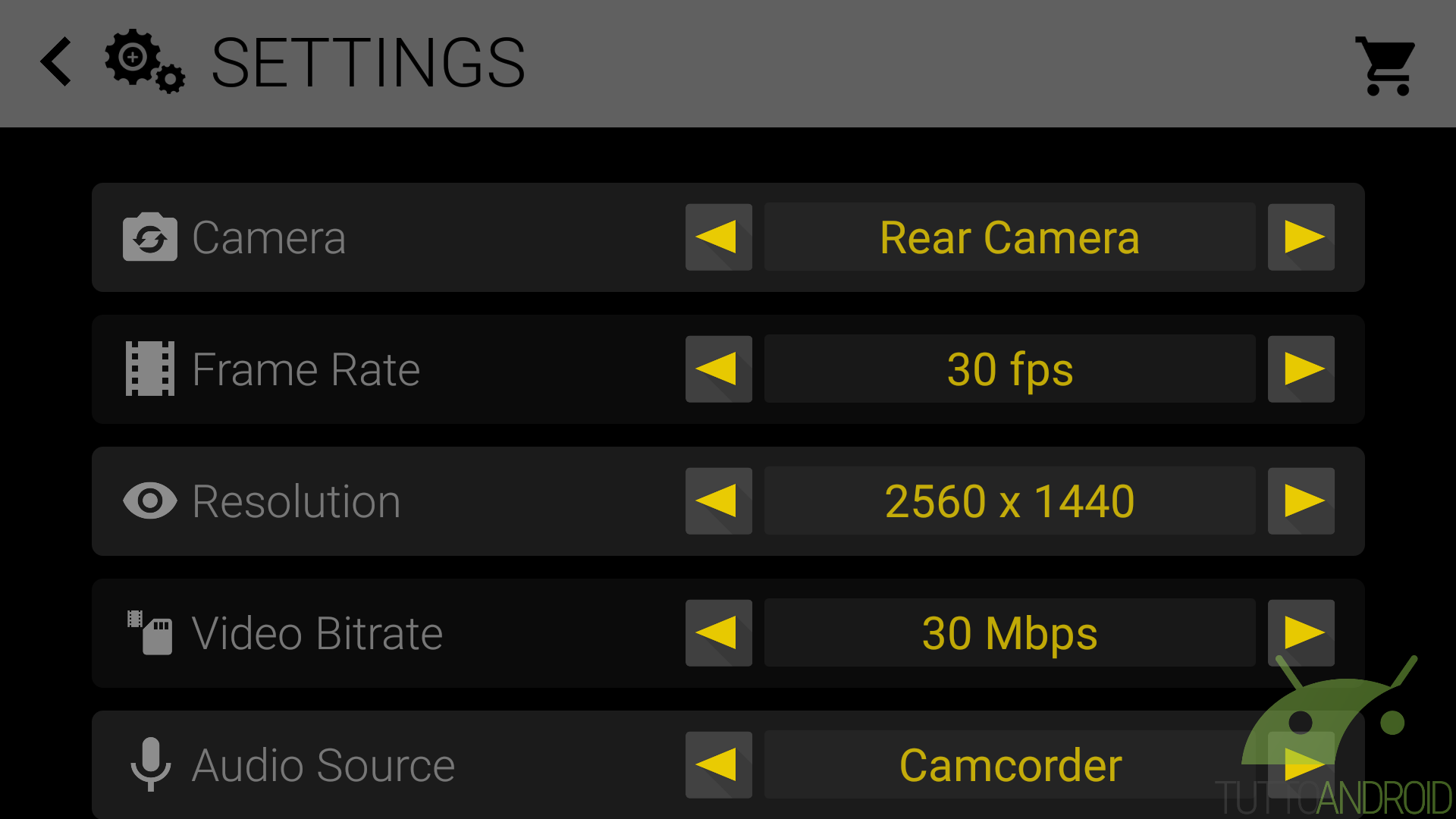Viewport: 1456px width, 819px height.
Task: Reduce Video Bitrate with left arrow
Action: coord(719,632)
